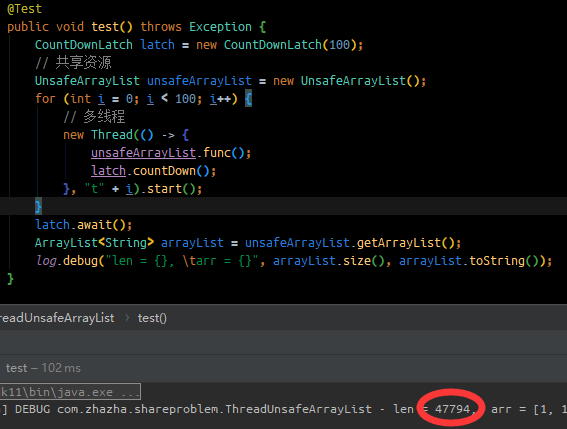
Task: Click log.debug call
Action: point(67,261)
